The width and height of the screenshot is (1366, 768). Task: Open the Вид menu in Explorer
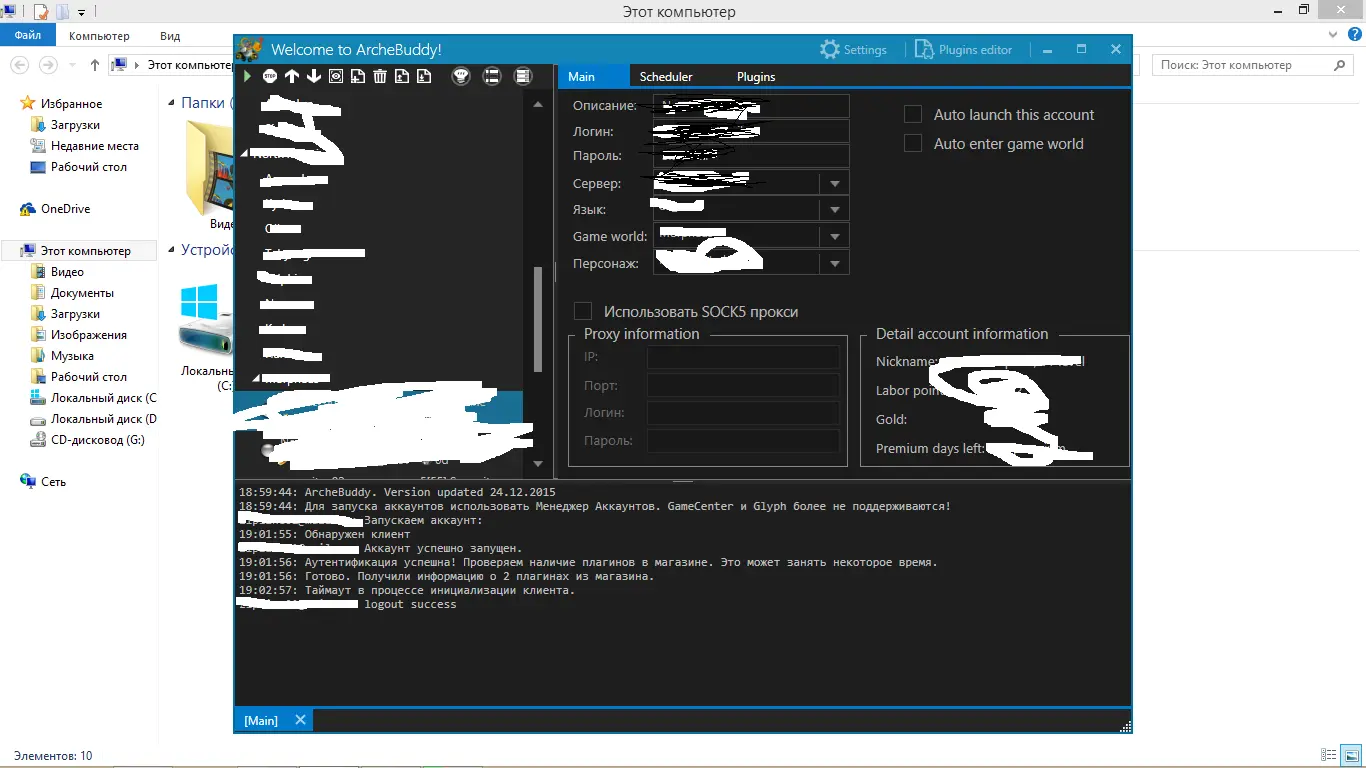pyautogui.click(x=170, y=36)
